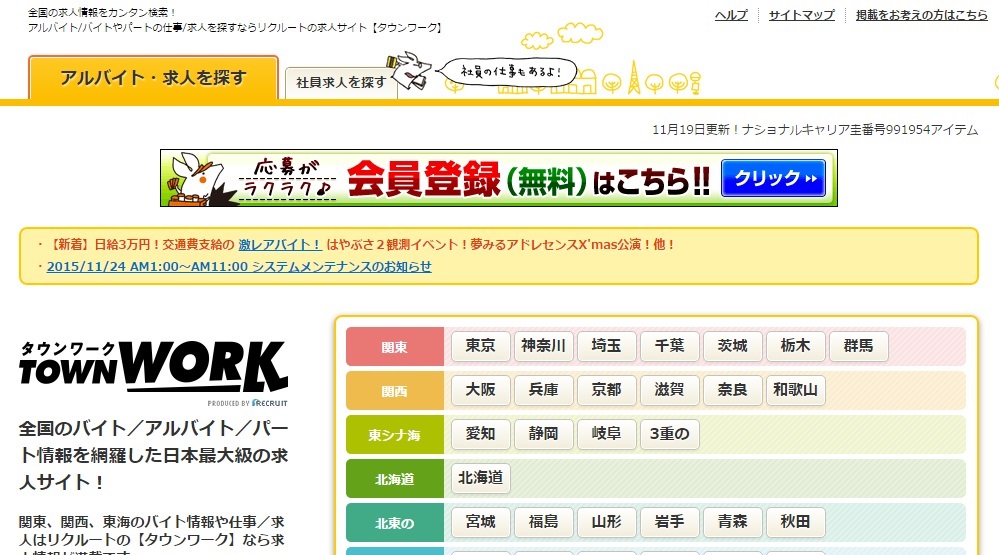Choose 和歌山 in the 関西 row
The height and width of the screenshot is (555, 999).
pyautogui.click(x=796, y=390)
